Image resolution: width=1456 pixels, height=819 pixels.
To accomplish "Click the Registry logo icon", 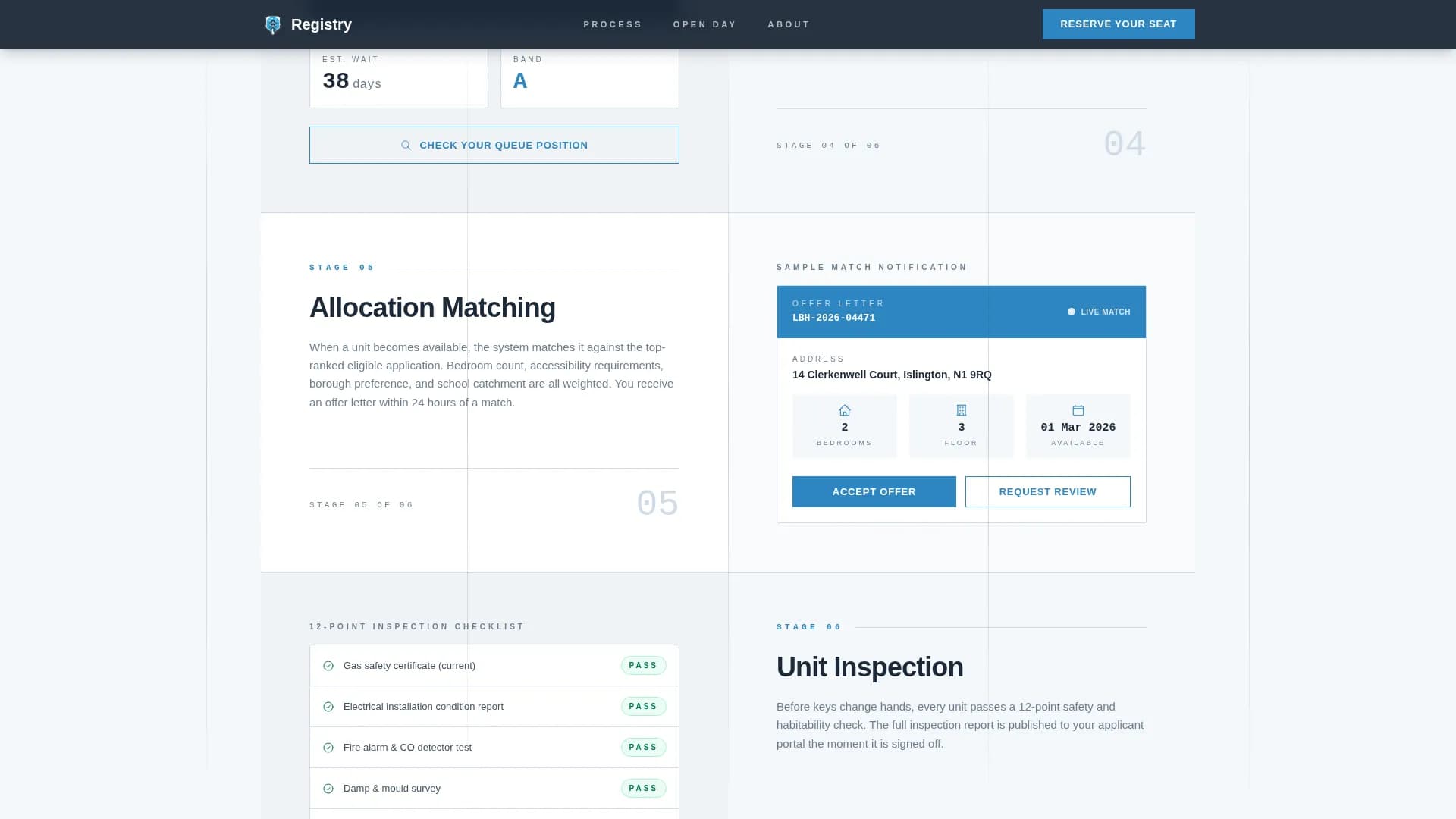I will click(273, 24).
